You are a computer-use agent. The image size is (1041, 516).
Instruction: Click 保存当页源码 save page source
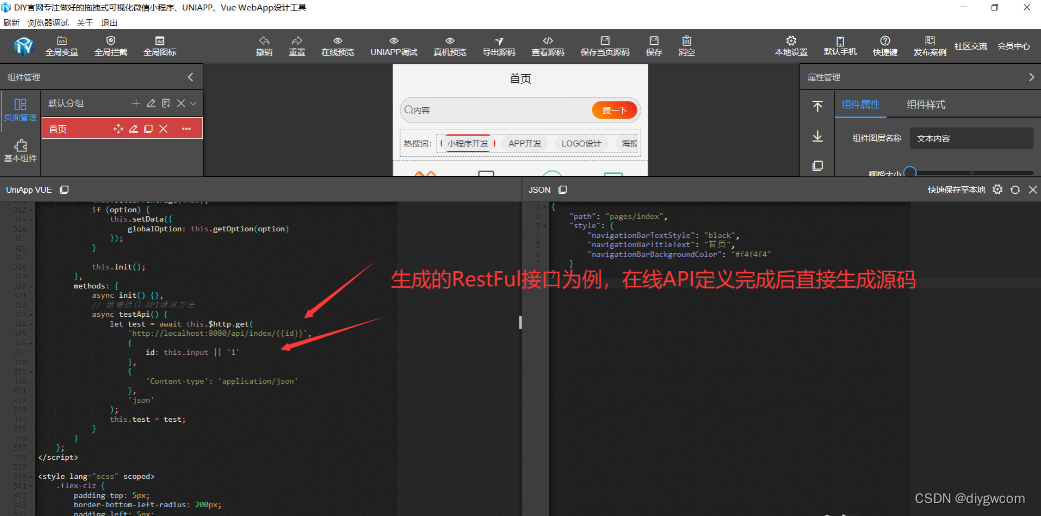click(605, 46)
